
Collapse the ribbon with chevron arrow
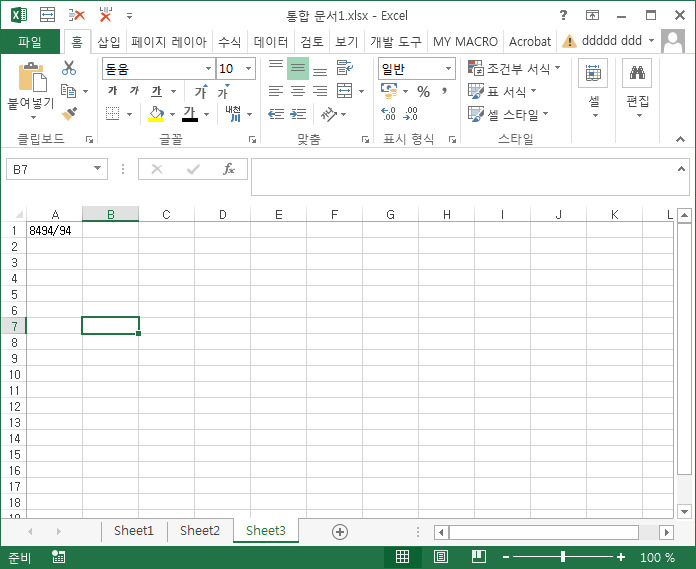tap(680, 139)
